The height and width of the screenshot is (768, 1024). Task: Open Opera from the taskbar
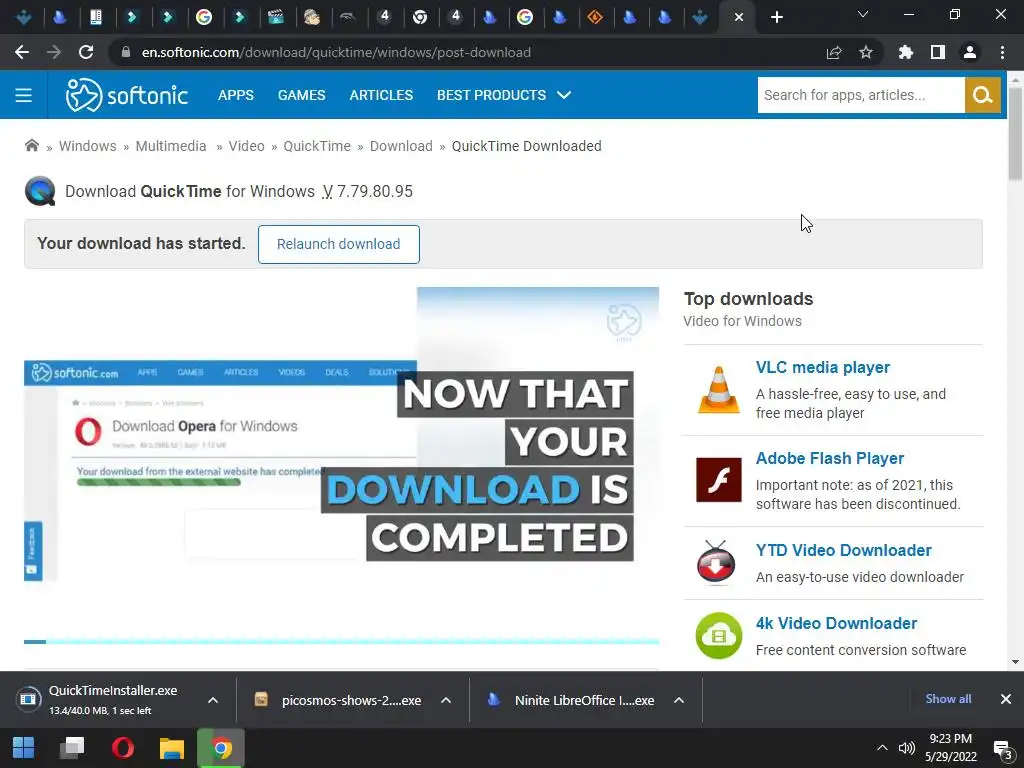tap(123, 748)
